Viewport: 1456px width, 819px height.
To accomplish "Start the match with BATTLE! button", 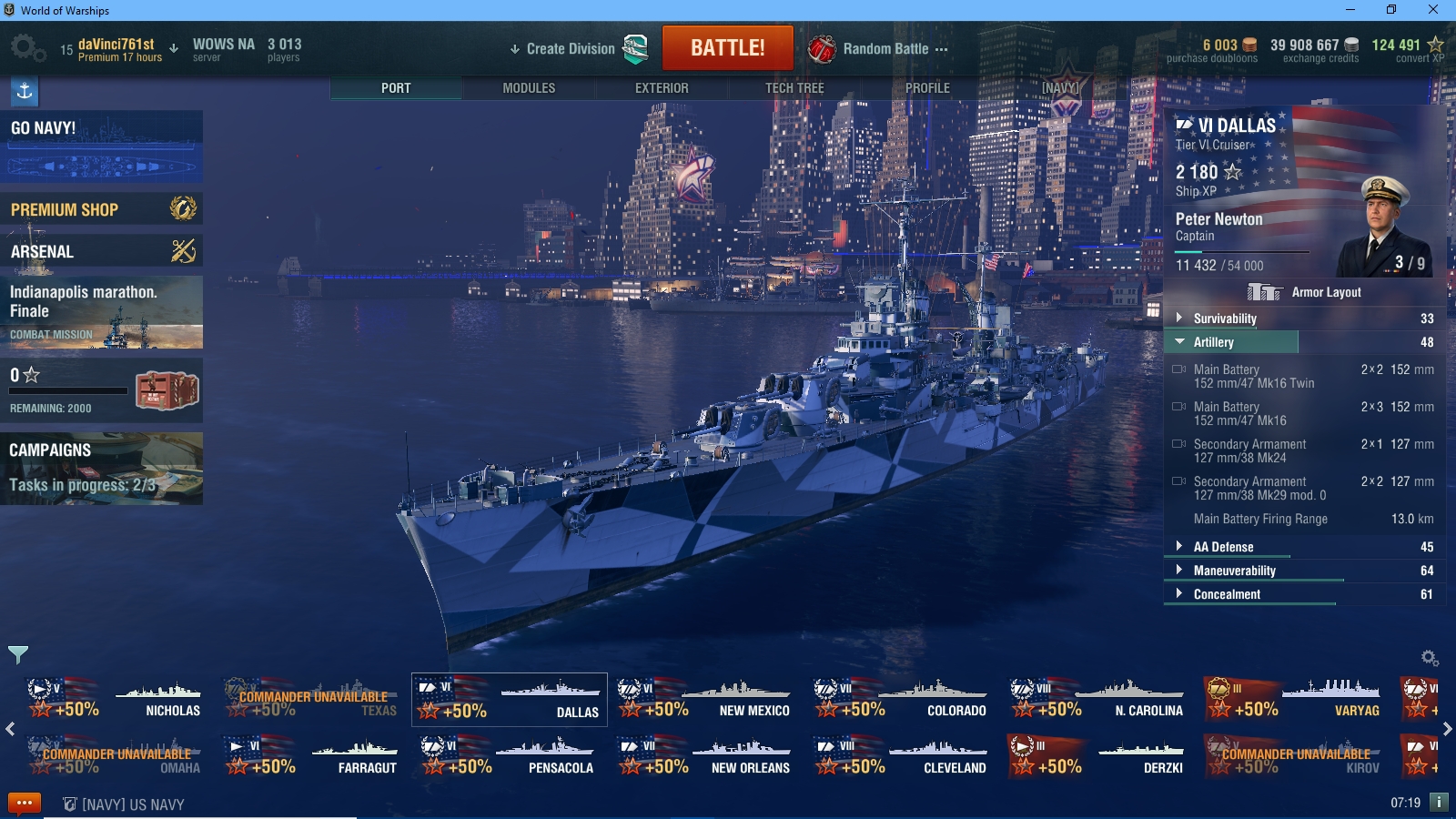I will click(x=728, y=47).
